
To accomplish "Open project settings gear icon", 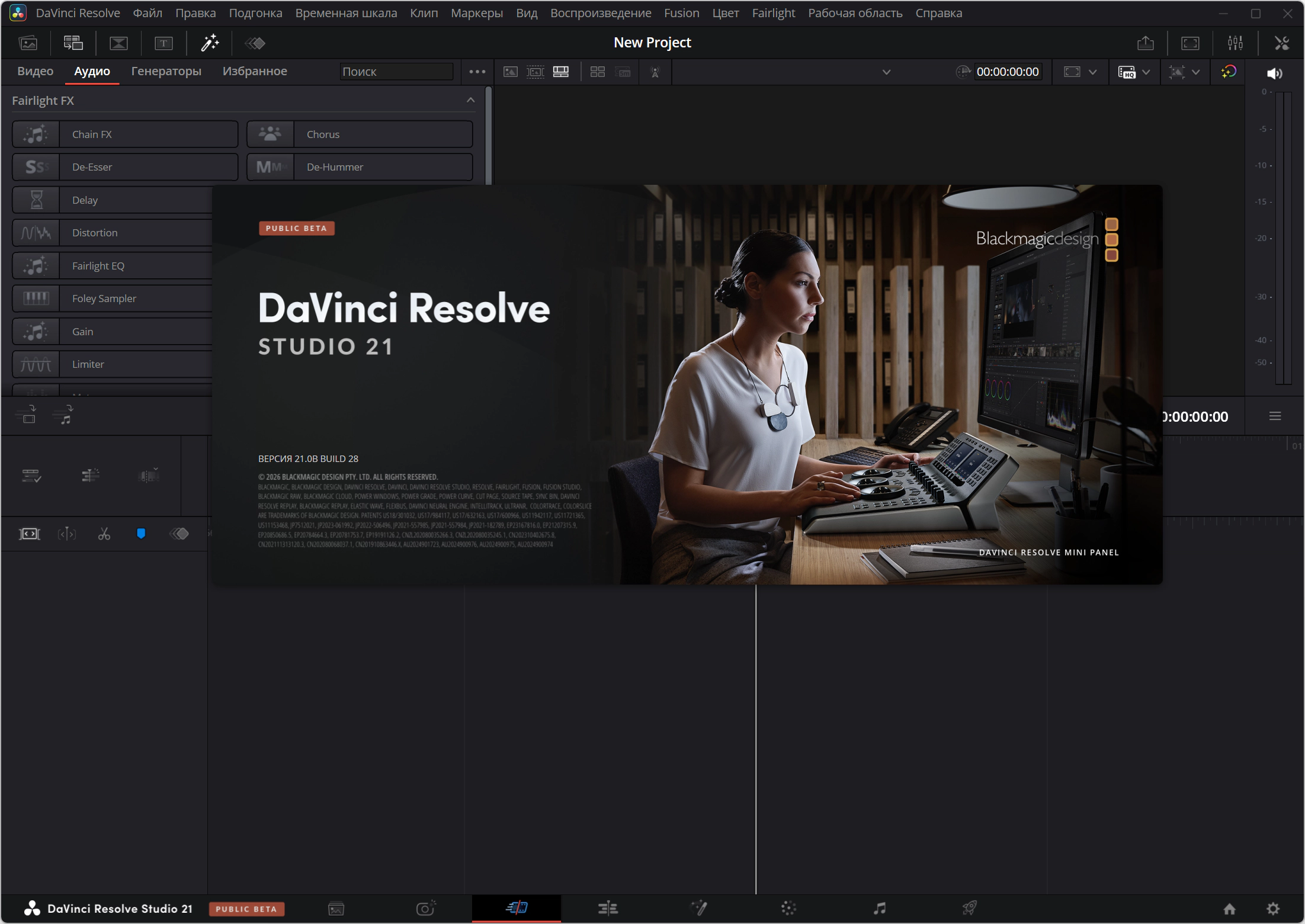I will click(1273, 909).
